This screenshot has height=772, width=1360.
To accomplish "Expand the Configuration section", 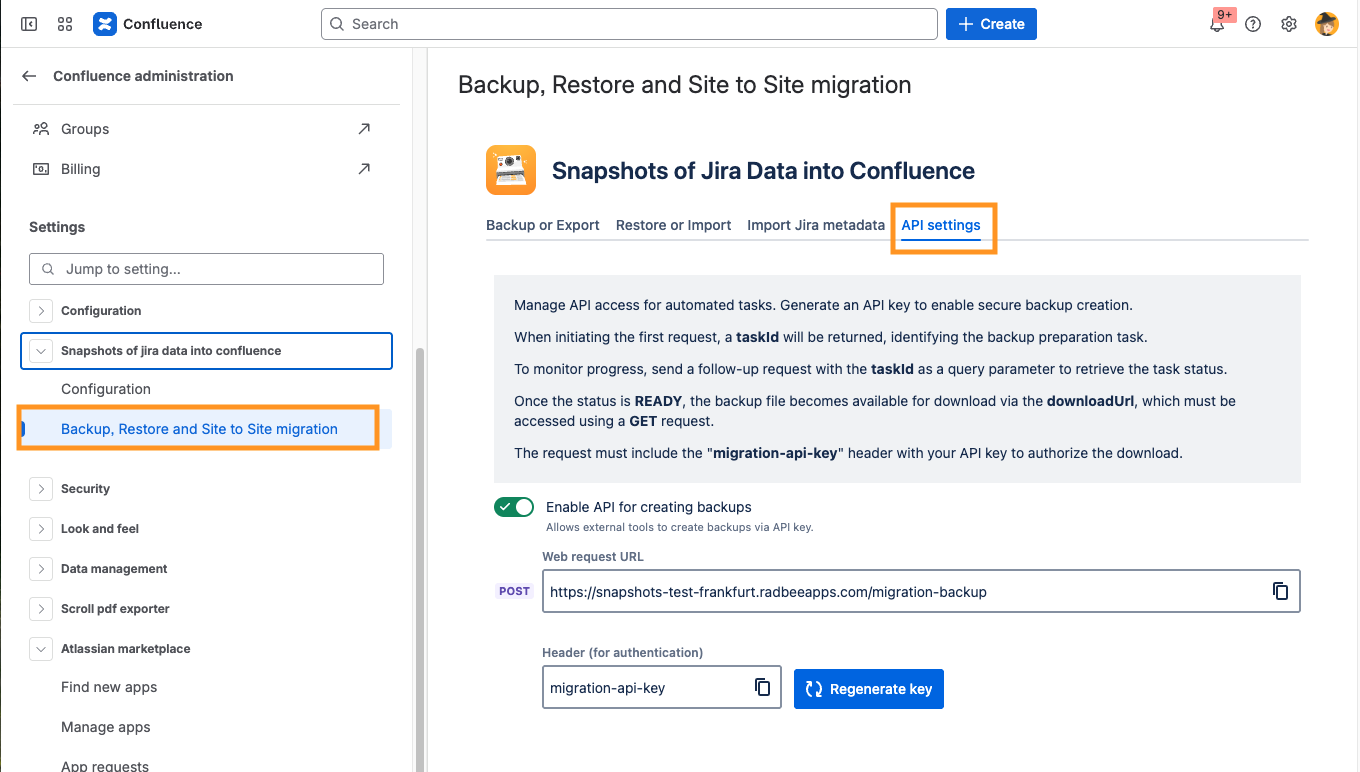I will tap(41, 311).
